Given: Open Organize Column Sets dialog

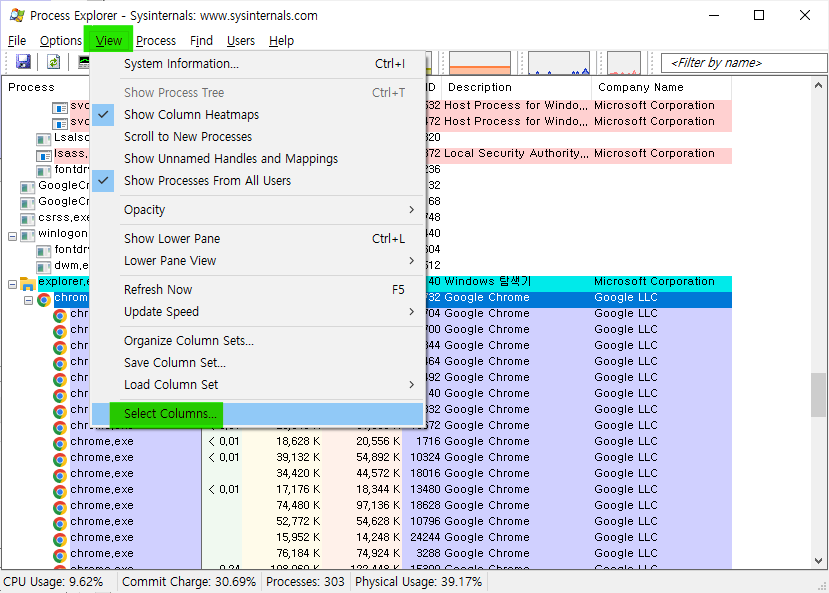Looking at the screenshot, I should (x=257, y=341).
